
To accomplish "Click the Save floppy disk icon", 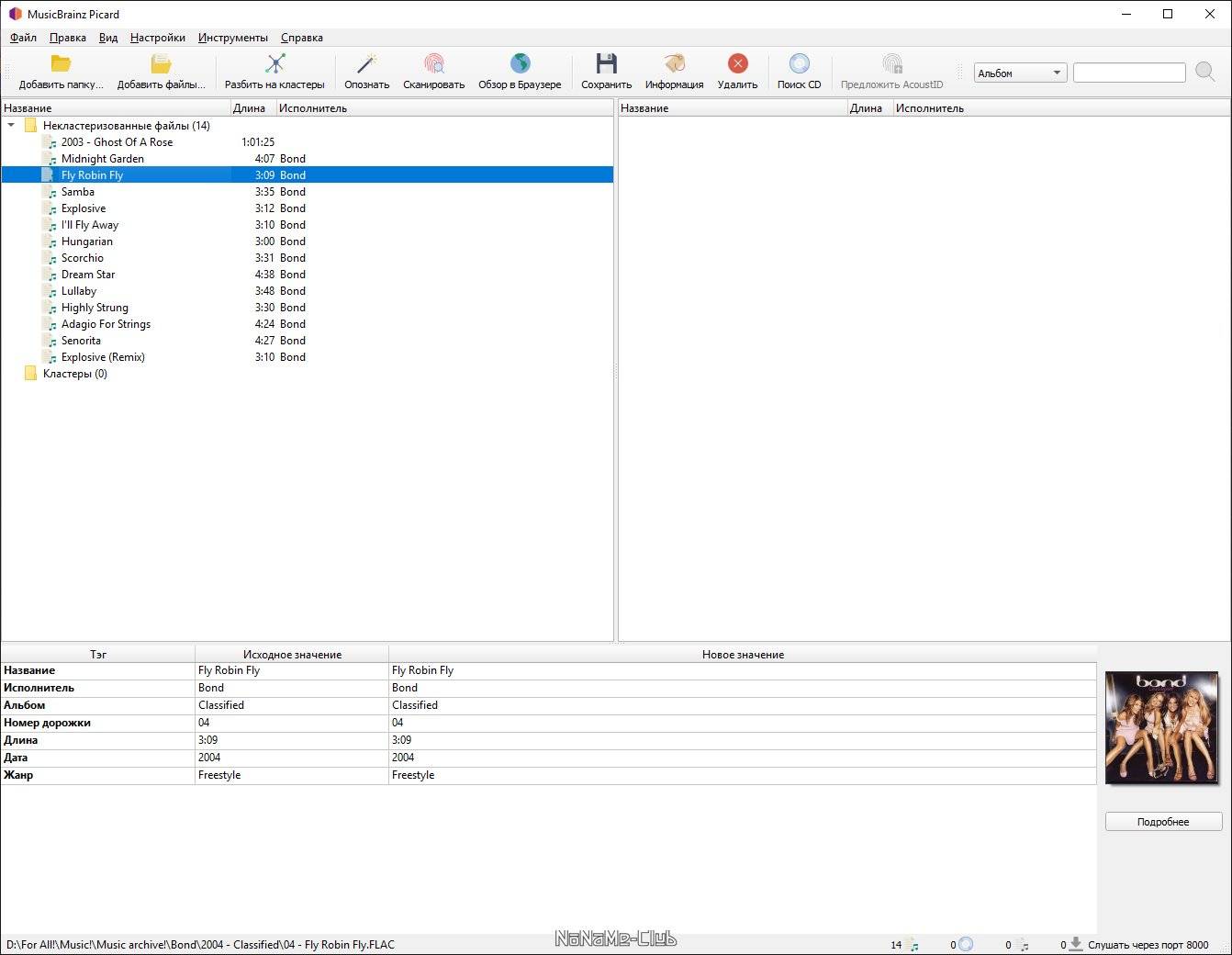I will point(606,63).
